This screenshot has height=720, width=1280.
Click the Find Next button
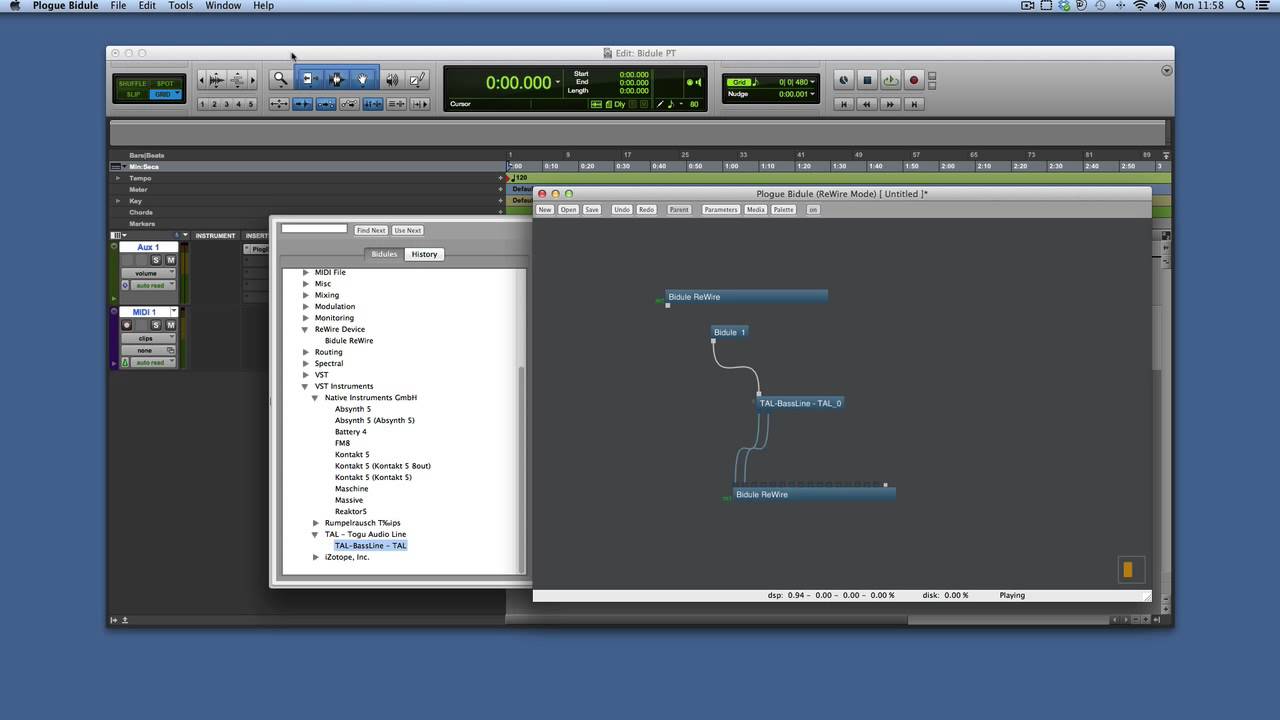(x=371, y=231)
